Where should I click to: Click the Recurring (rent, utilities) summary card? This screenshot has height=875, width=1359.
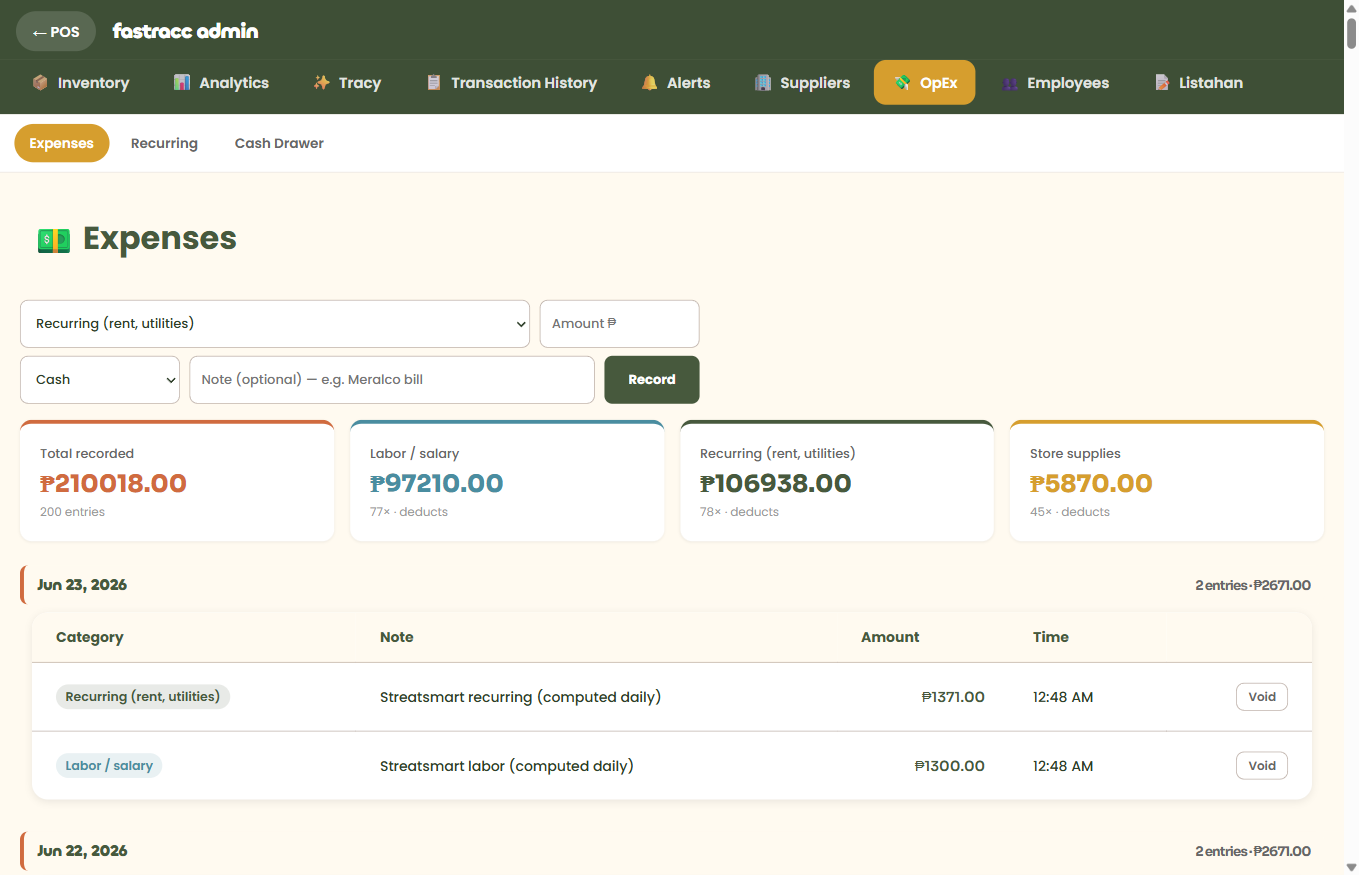(837, 481)
